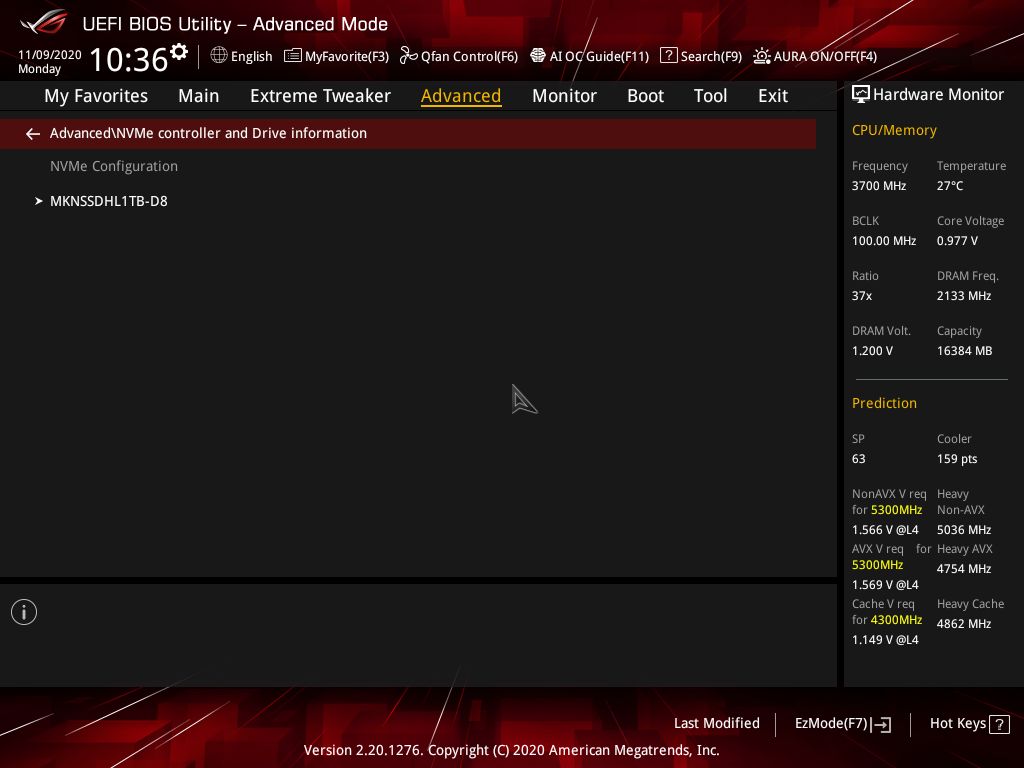
Task: Switch to EzMode(F7) label
Action: tap(831, 723)
